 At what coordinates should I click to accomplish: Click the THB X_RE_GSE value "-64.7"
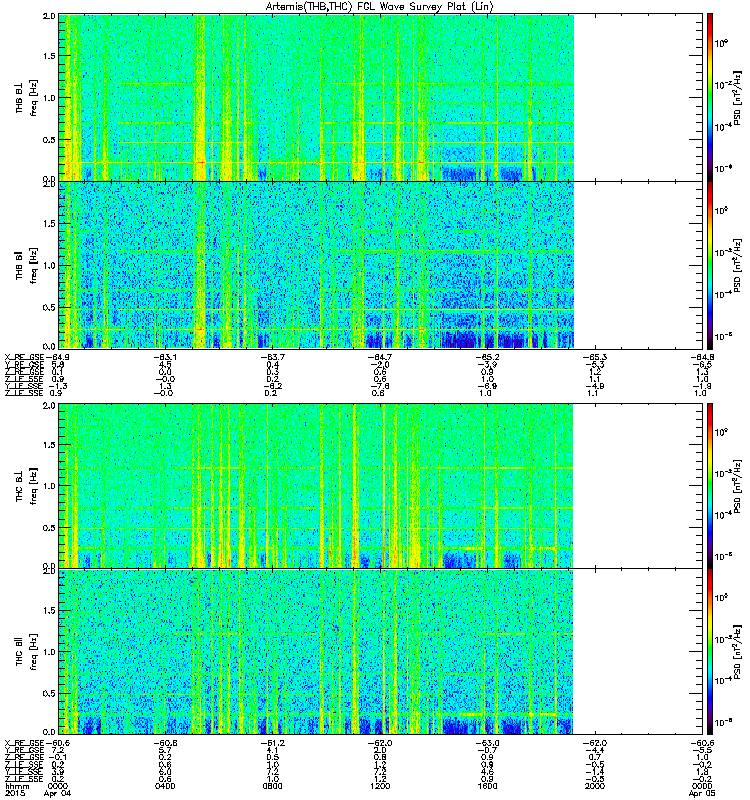tap(380, 357)
